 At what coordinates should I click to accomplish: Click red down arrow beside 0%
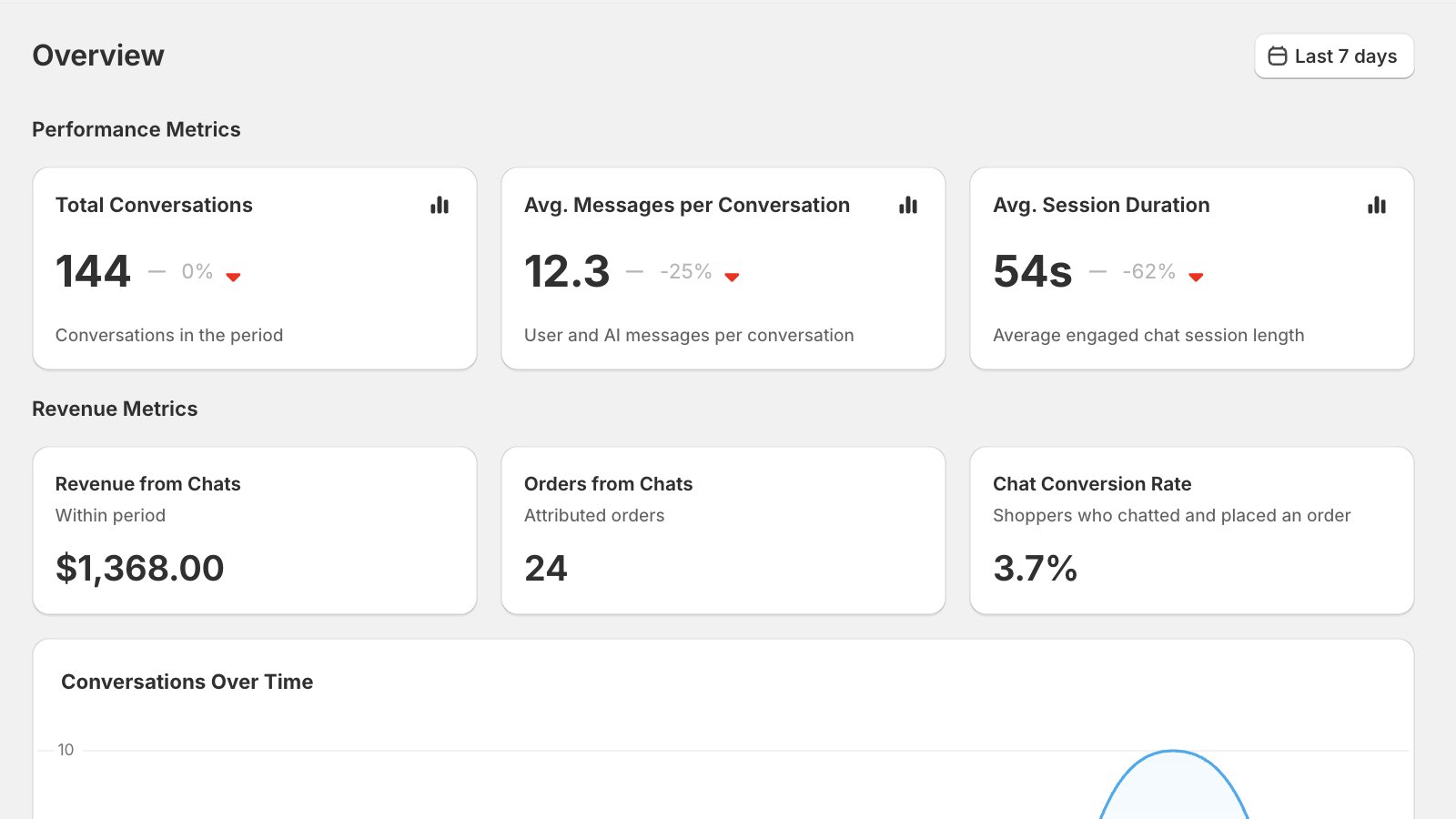pyautogui.click(x=233, y=277)
